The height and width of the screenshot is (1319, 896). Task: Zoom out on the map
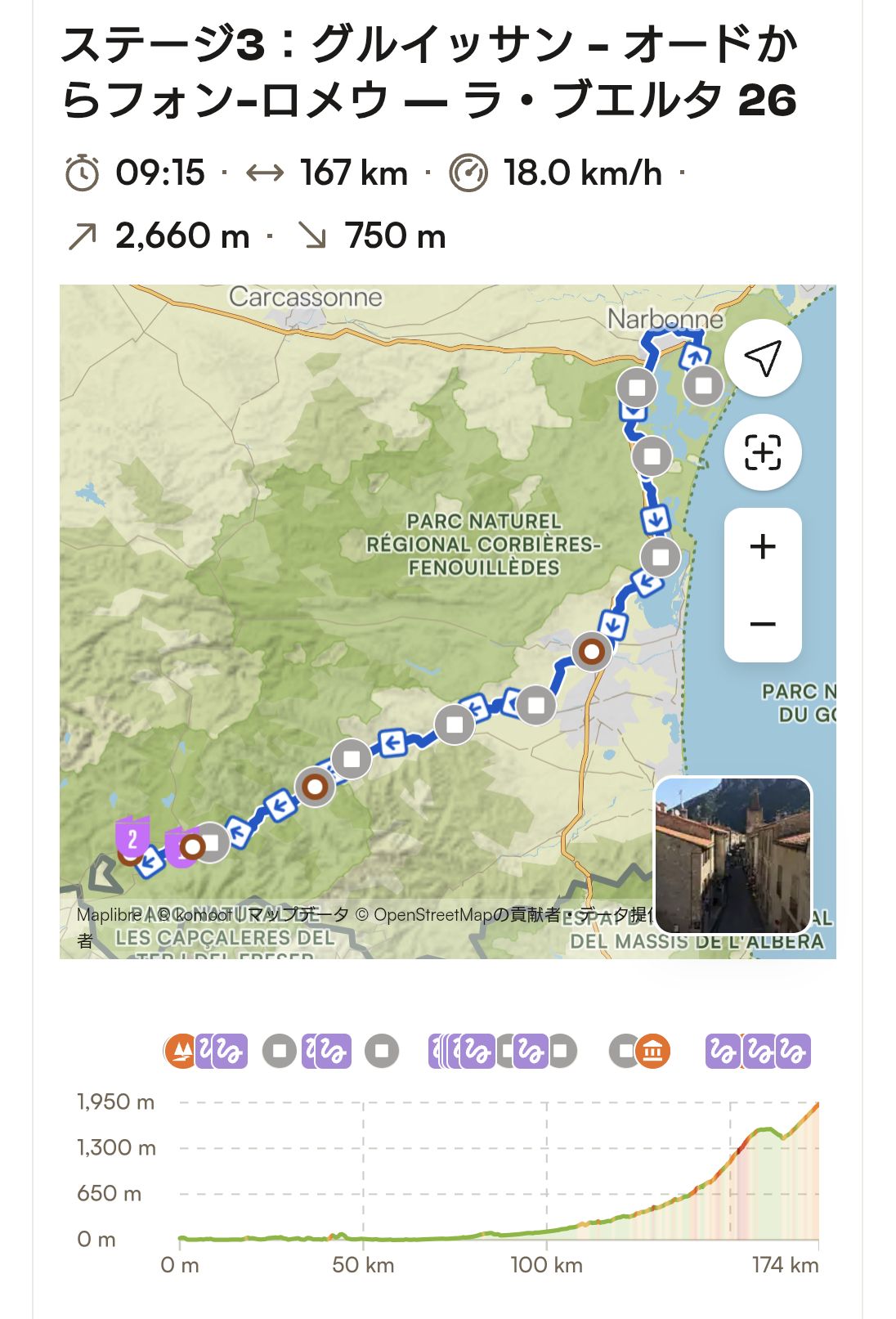(x=763, y=624)
